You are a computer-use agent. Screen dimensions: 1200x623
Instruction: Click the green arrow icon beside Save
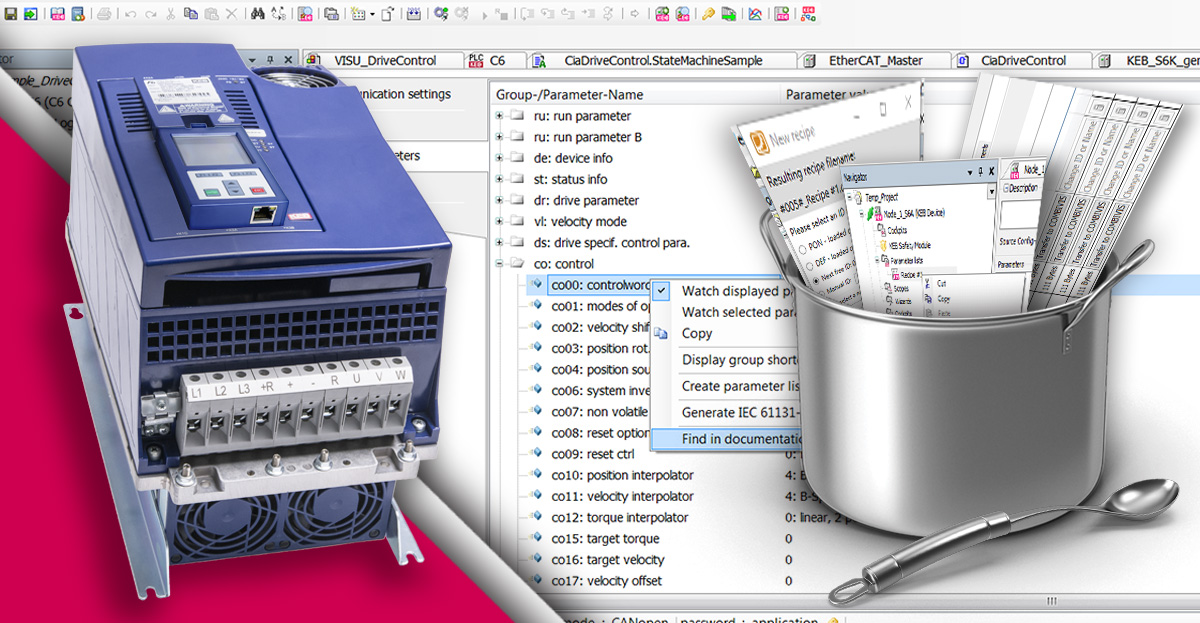click(x=30, y=14)
